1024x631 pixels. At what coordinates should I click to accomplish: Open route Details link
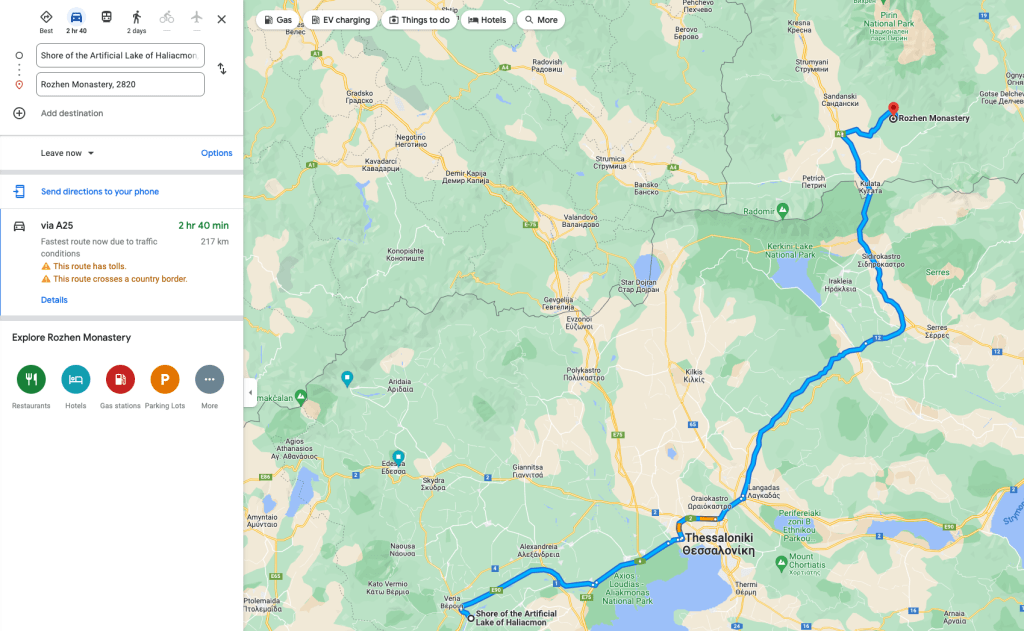pyautogui.click(x=54, y=300)
